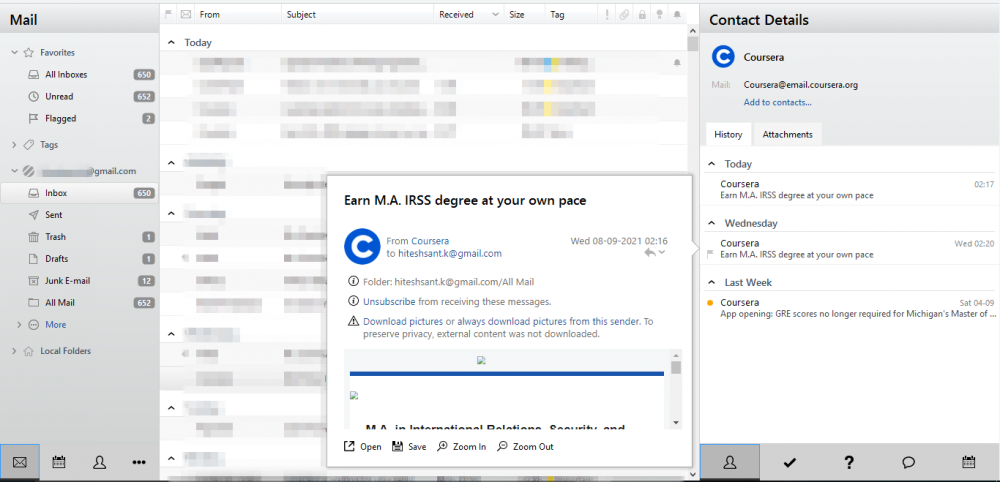
Task: Zoom In on the email preview
Action: tap(461, 447)
